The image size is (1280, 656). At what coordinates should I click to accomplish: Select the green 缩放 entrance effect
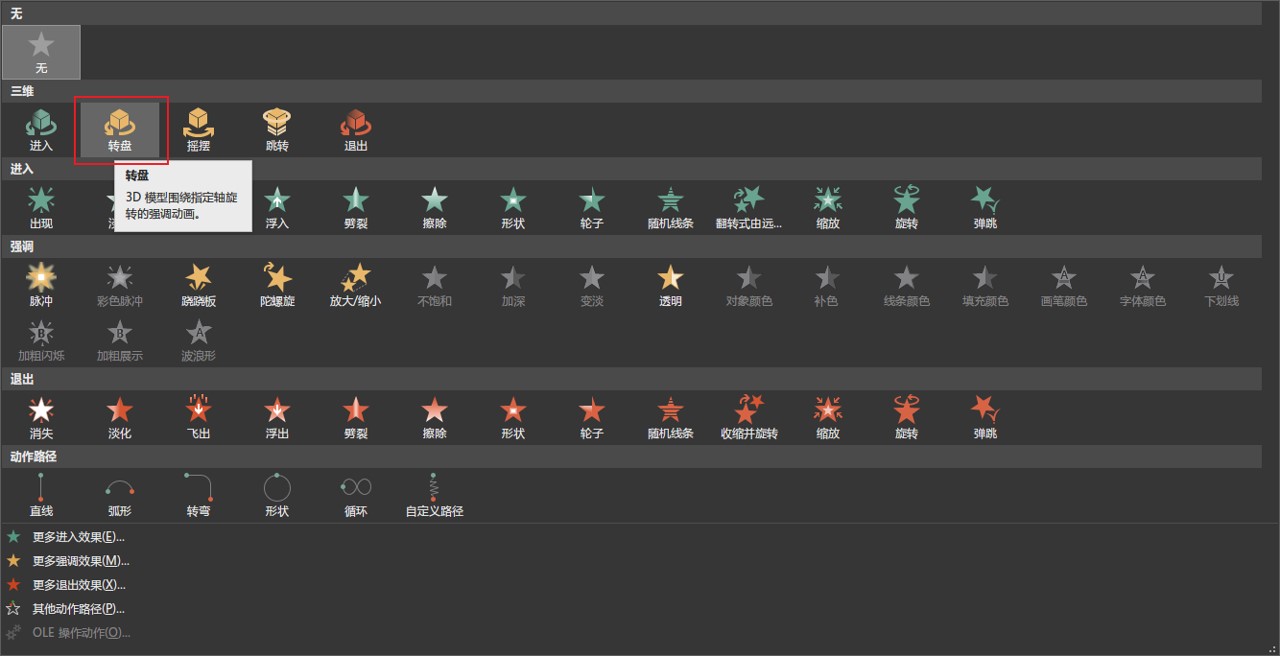tap(828, 207)
